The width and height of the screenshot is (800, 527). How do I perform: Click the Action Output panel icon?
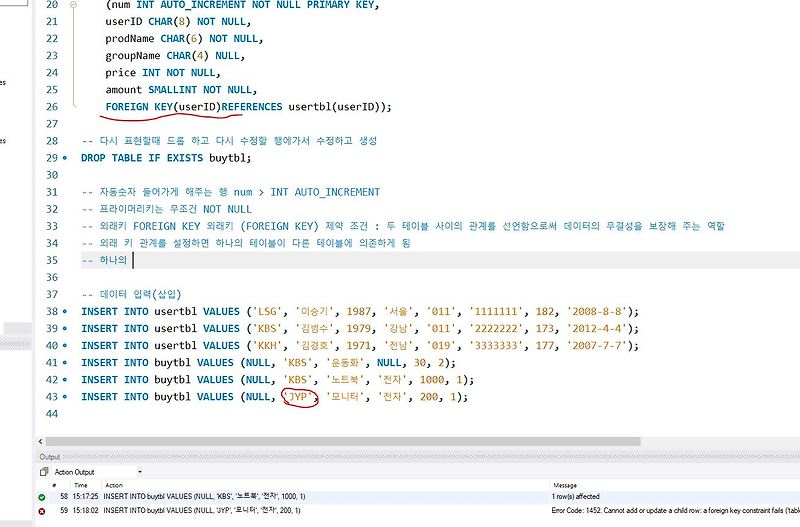click(x=44, y=472)
